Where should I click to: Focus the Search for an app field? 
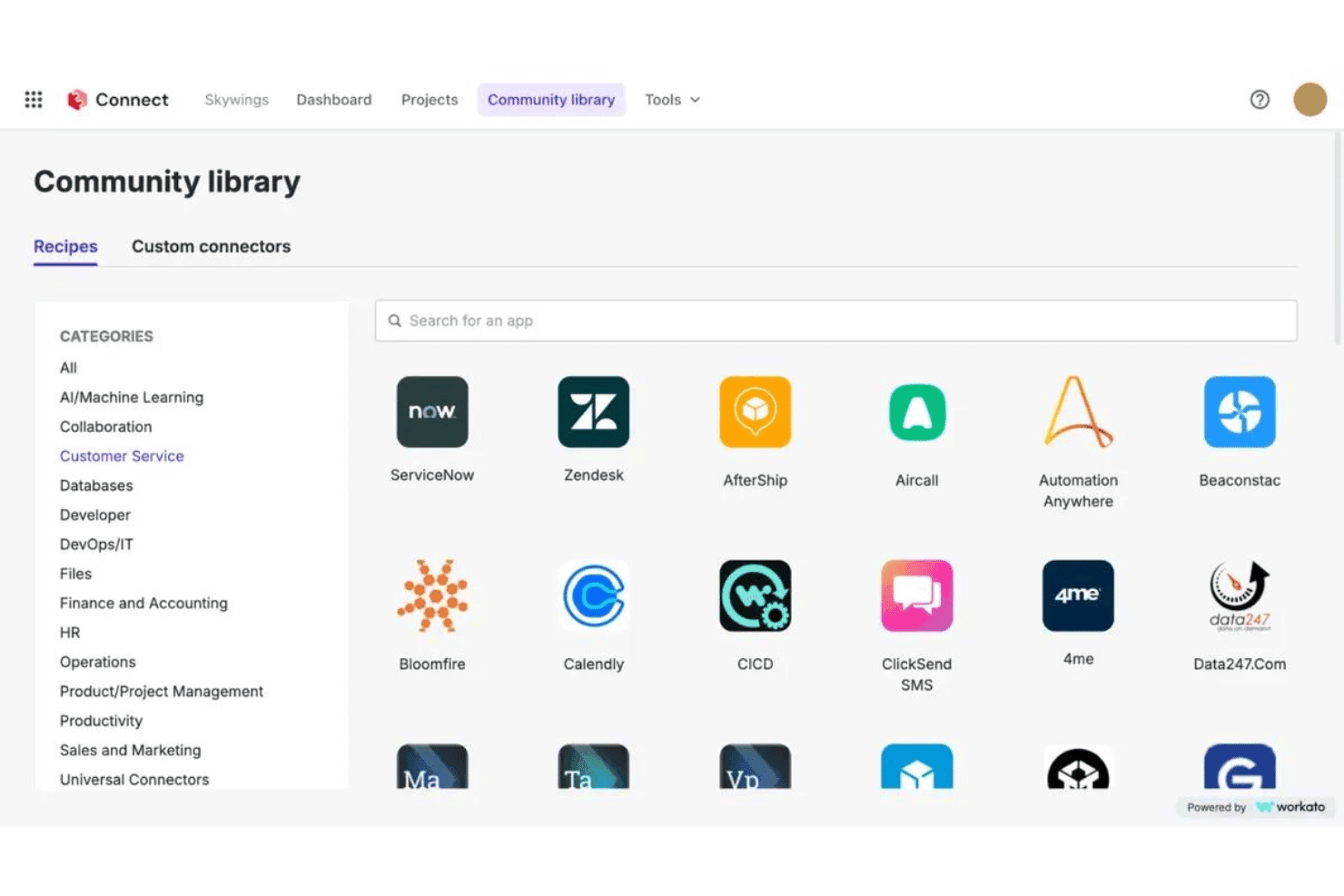coord(835,320)
